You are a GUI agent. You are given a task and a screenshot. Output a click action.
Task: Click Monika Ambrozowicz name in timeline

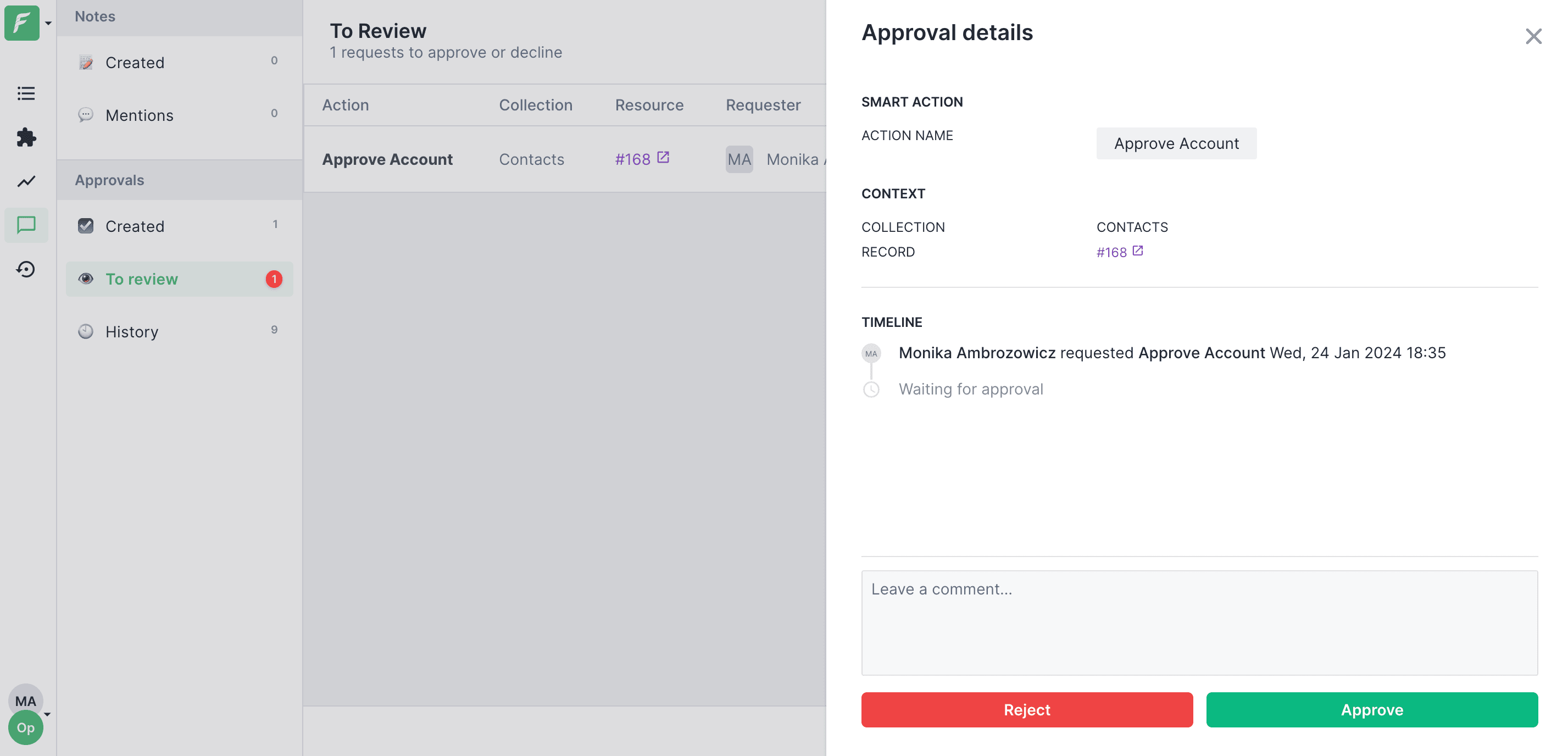click(976, 352)
